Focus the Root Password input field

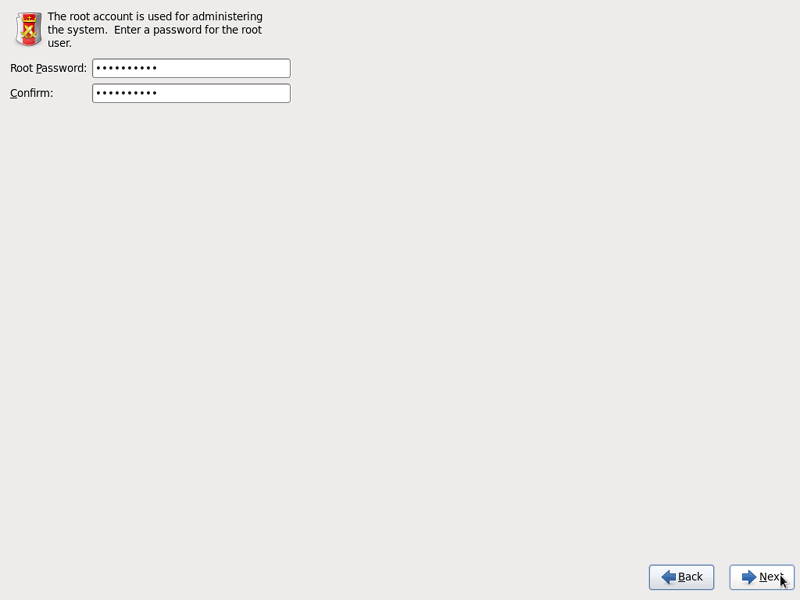click(191, 68)
